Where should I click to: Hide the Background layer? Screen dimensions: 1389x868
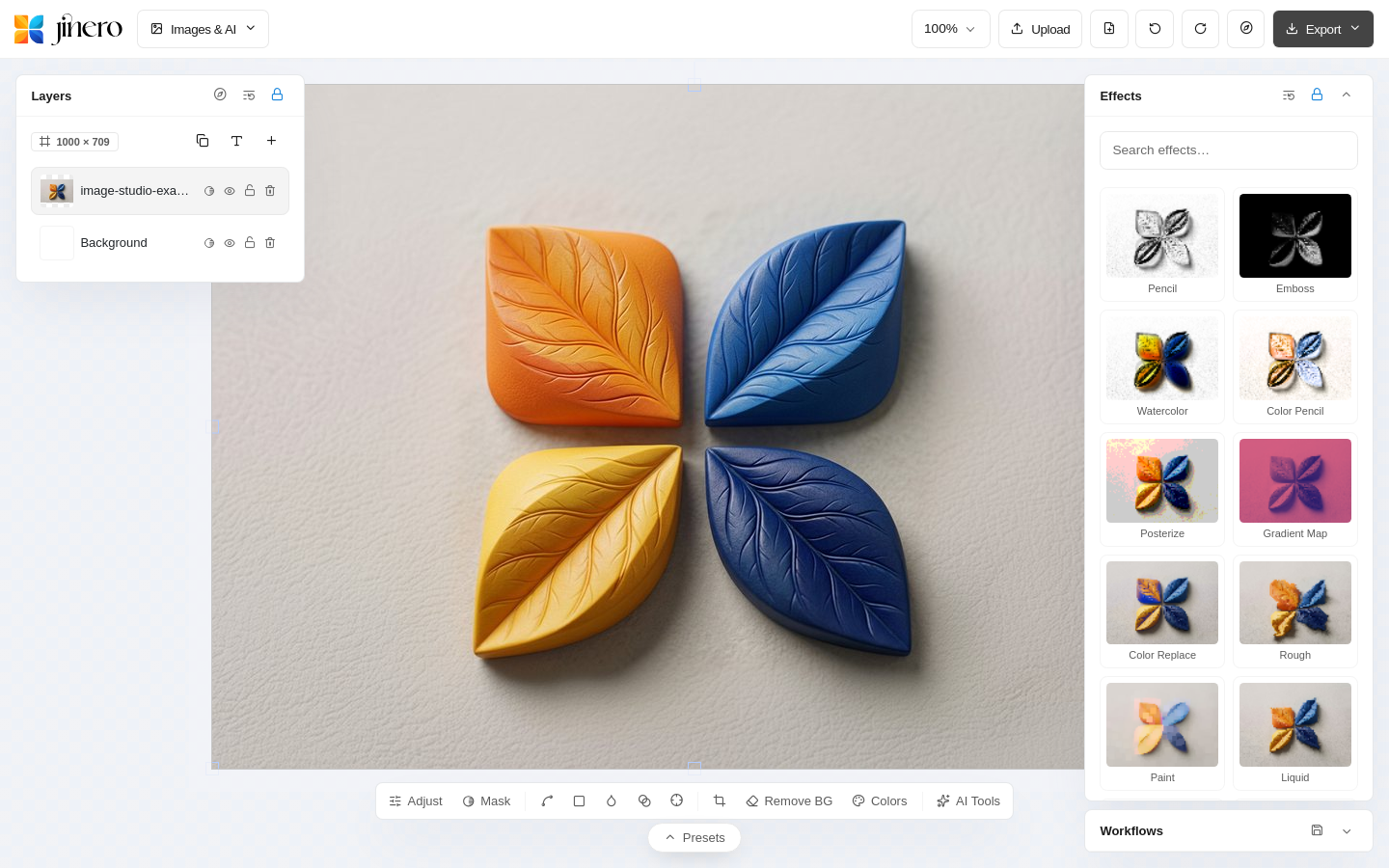tap(230, 243)
